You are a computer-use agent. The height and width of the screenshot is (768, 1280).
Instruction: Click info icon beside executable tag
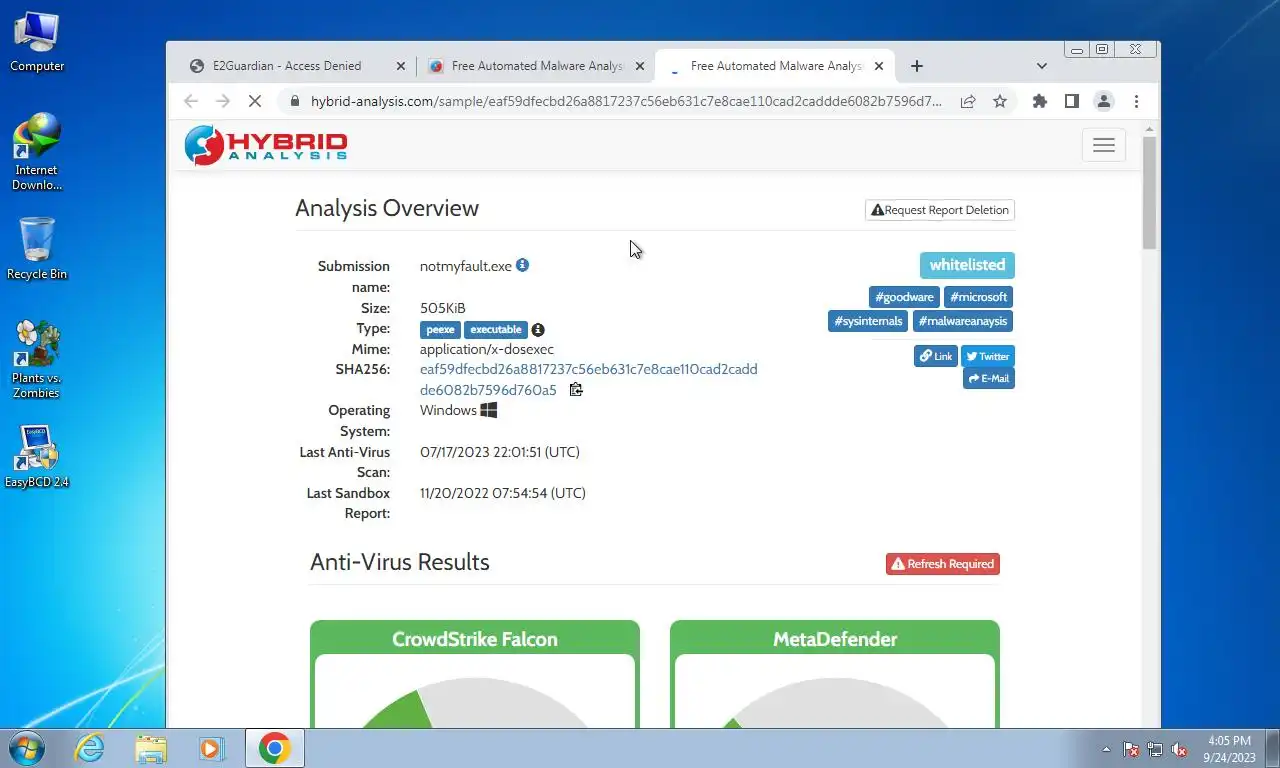(x=538, y=330)
